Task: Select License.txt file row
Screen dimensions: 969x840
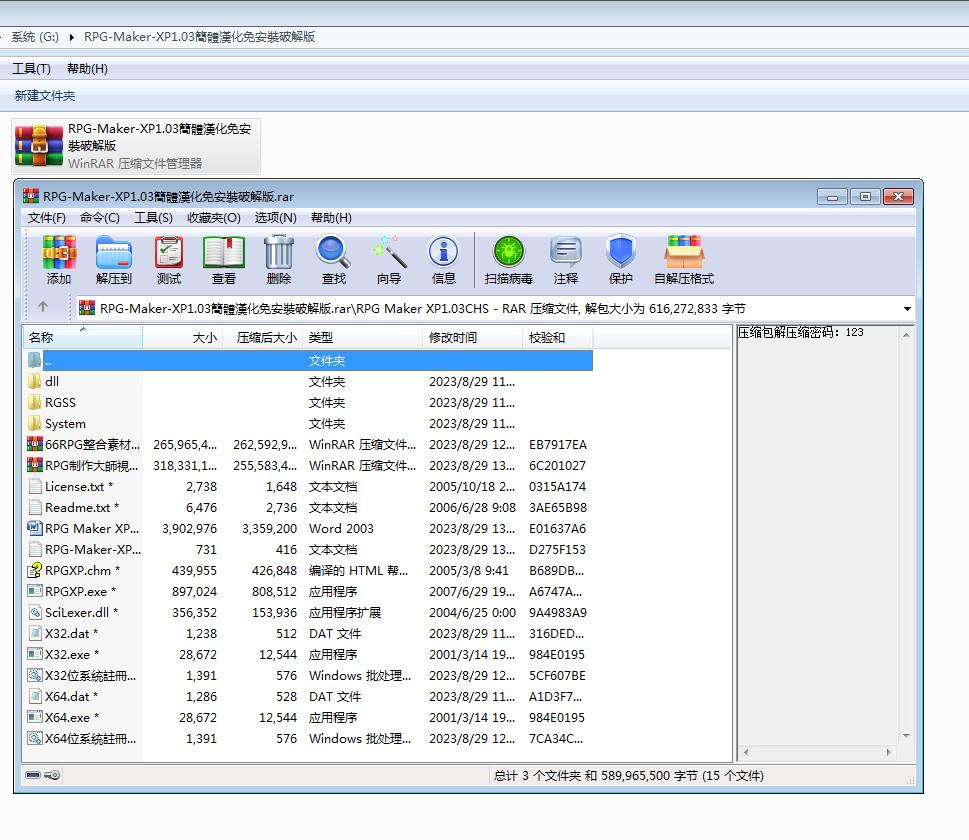Action: pyautogui.click(x=307, y=486)
